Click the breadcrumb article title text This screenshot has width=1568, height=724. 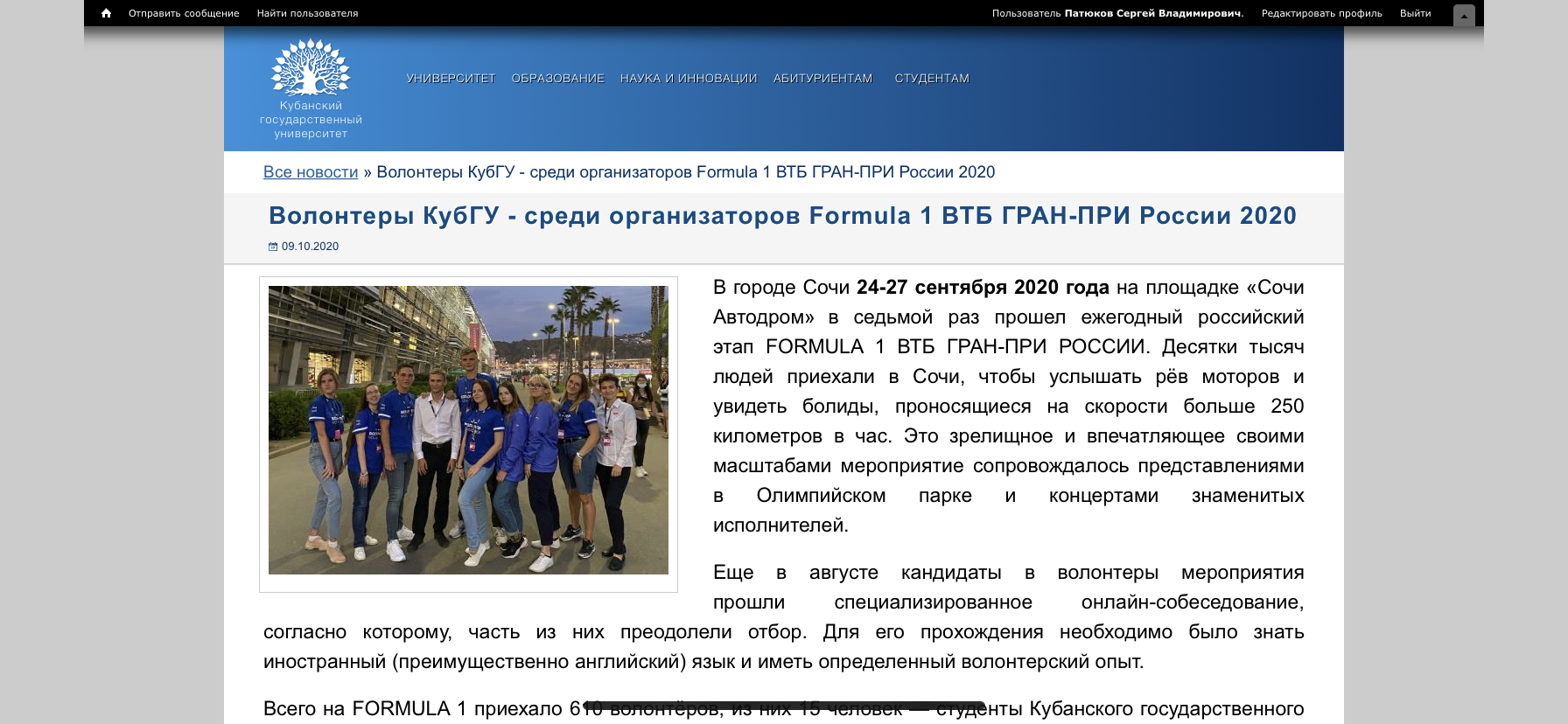click(686, 172)
